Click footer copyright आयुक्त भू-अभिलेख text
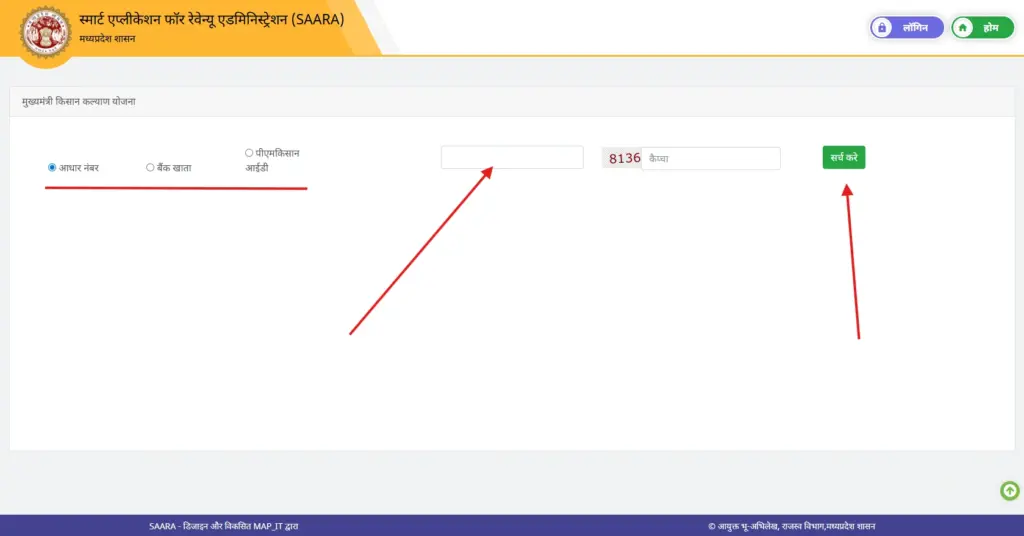The image size is (1024, 536). [x=792, y=526]
